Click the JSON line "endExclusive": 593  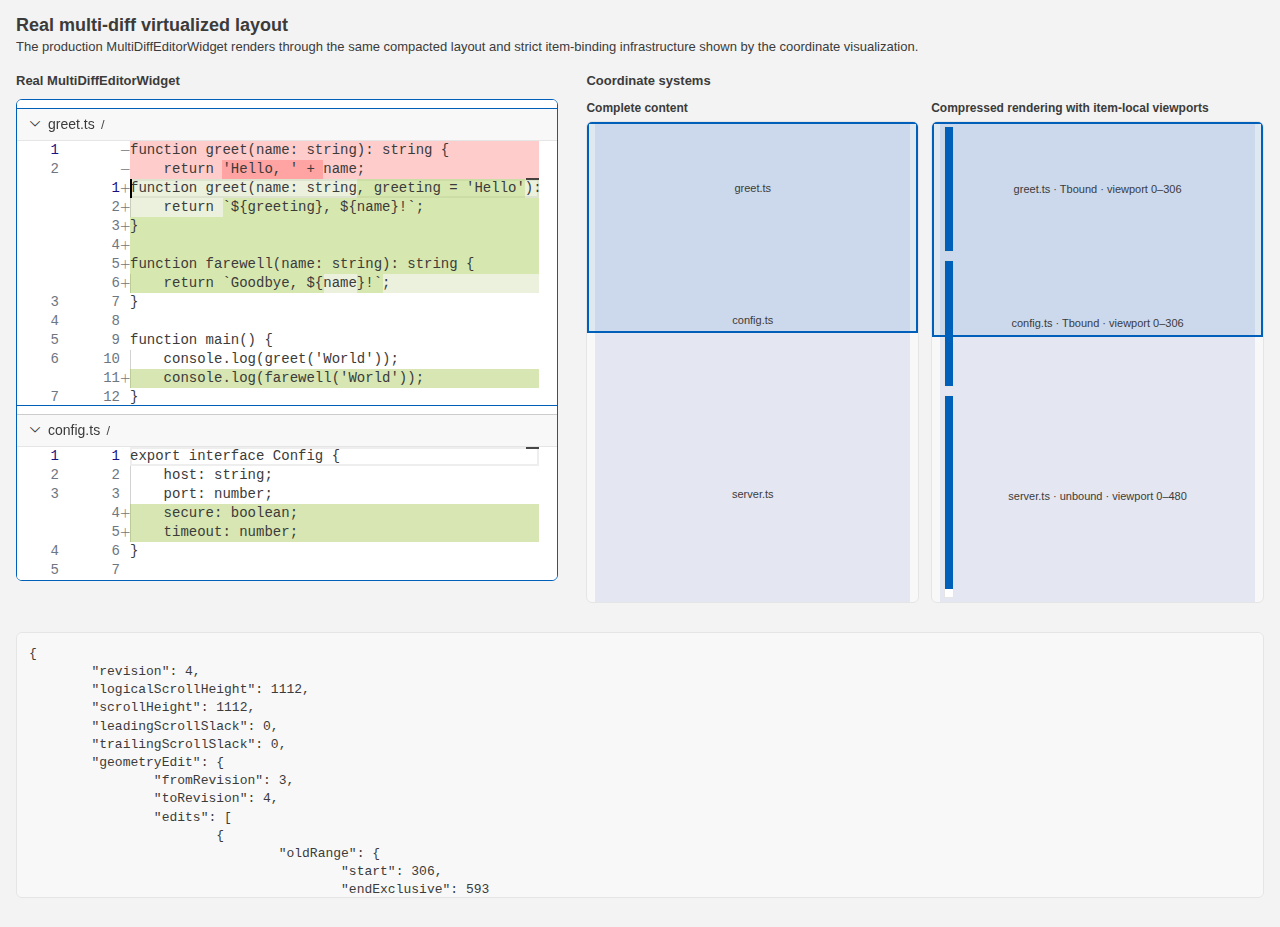pyautogui.click(x=415, y=888)
